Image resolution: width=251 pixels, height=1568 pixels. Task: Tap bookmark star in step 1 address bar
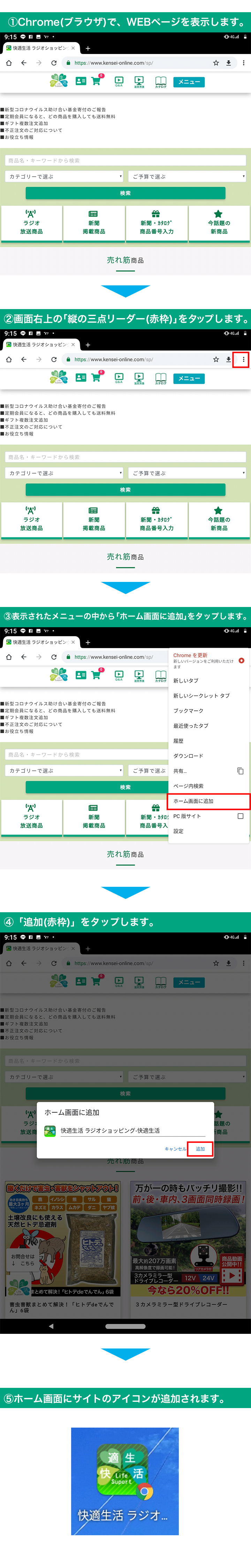216,63
